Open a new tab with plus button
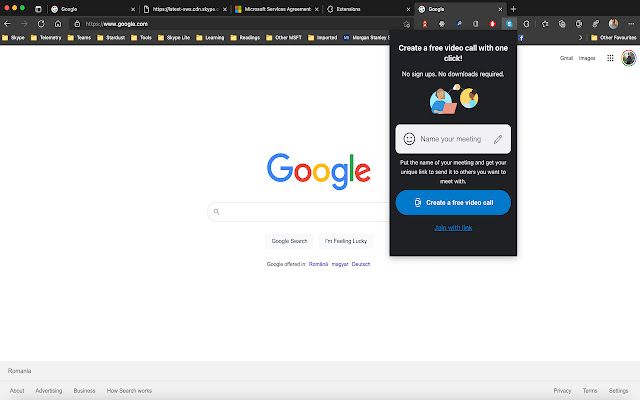The width and height of the screenshot is (640, 400). click(x=513, y=9)
